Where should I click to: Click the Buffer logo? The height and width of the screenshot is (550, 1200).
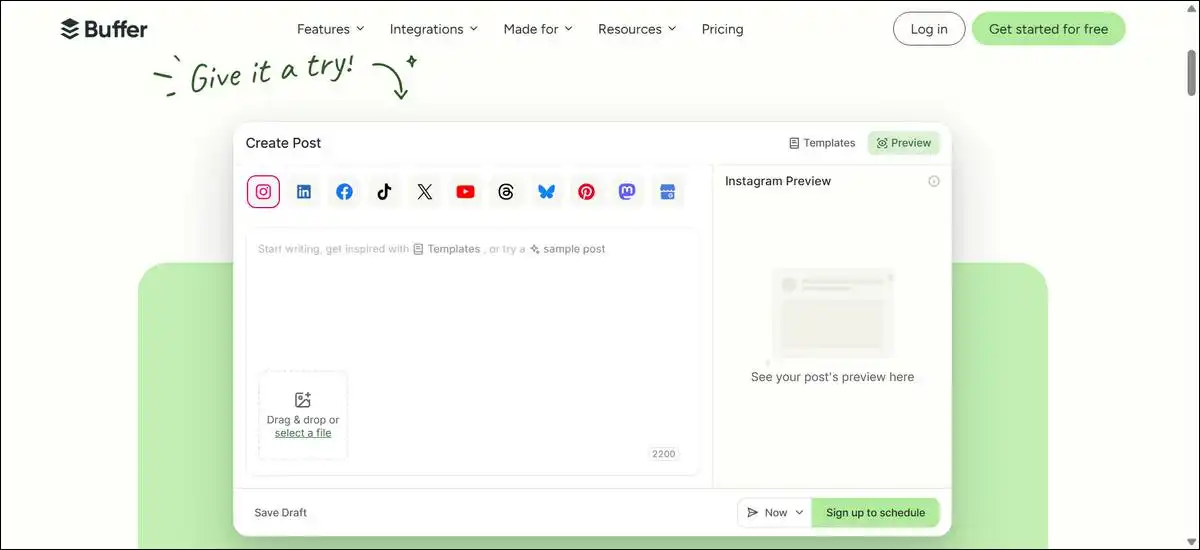[104, 29]
